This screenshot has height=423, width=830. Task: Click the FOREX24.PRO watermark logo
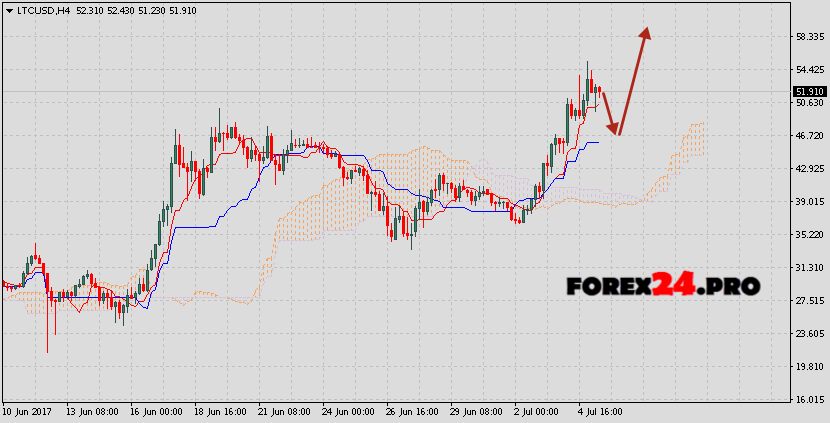(x=662, y=286)
